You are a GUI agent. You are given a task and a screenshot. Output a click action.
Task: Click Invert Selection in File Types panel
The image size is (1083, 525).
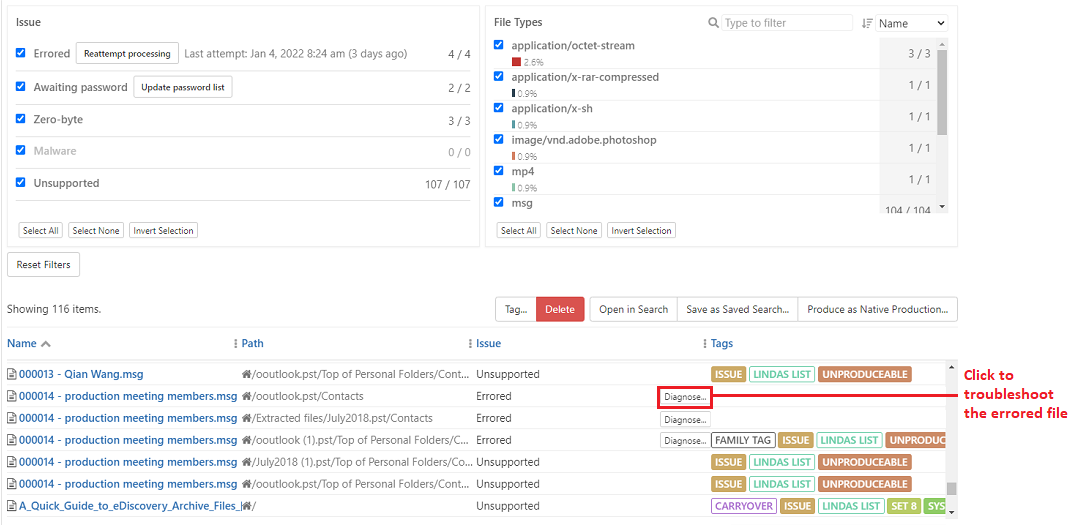[x=641, y=231]
